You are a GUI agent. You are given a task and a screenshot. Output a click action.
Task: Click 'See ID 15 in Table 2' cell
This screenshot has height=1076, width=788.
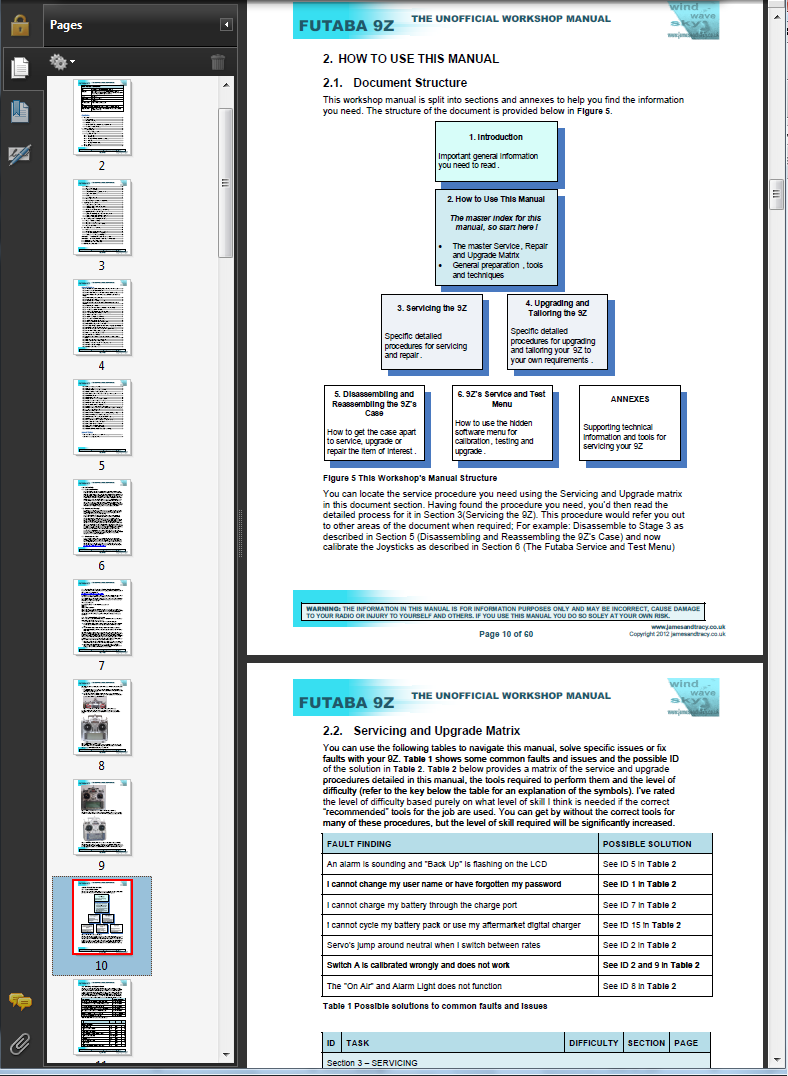pos(656,925)
